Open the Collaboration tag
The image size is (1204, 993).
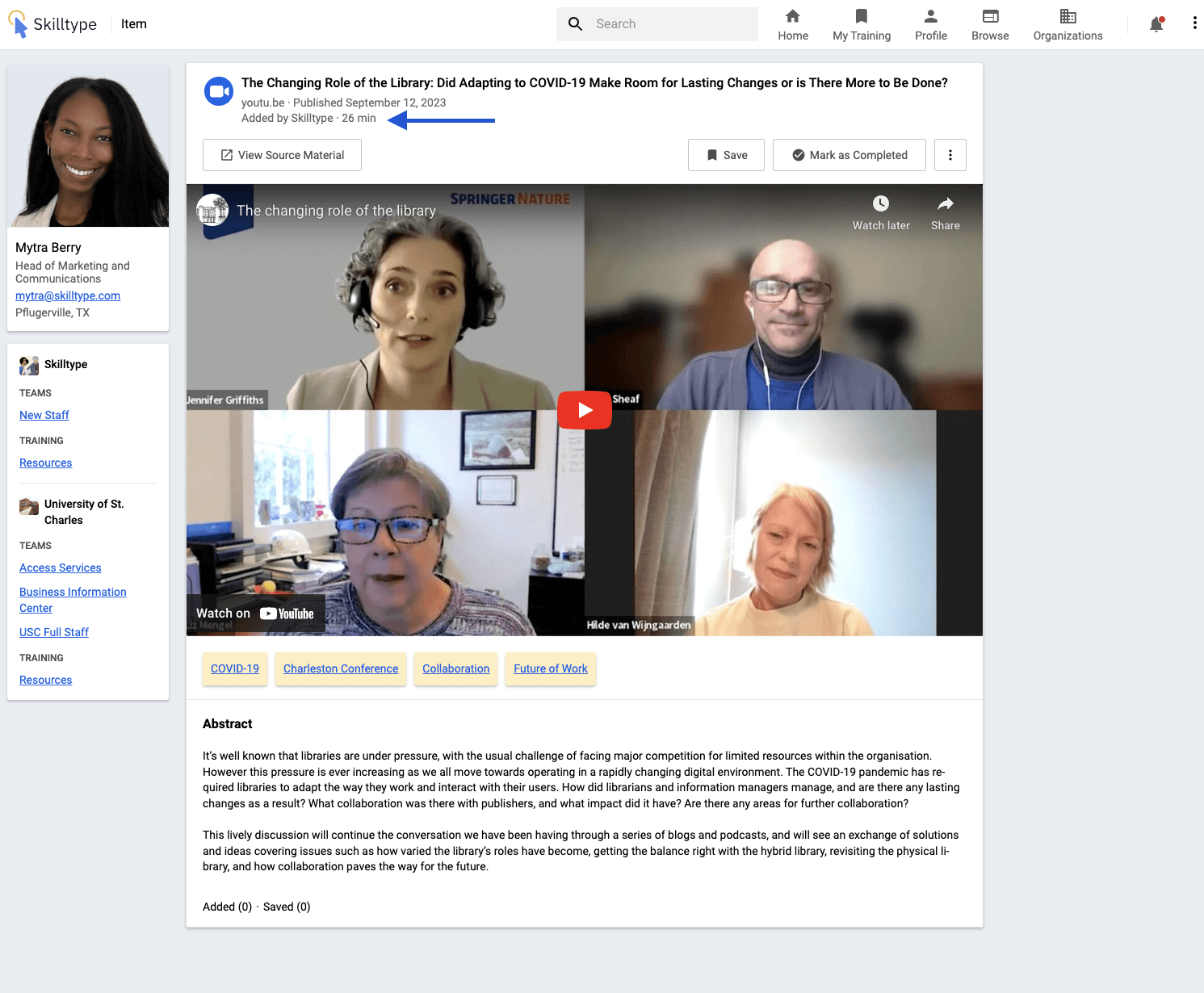[x=456, y=668]
